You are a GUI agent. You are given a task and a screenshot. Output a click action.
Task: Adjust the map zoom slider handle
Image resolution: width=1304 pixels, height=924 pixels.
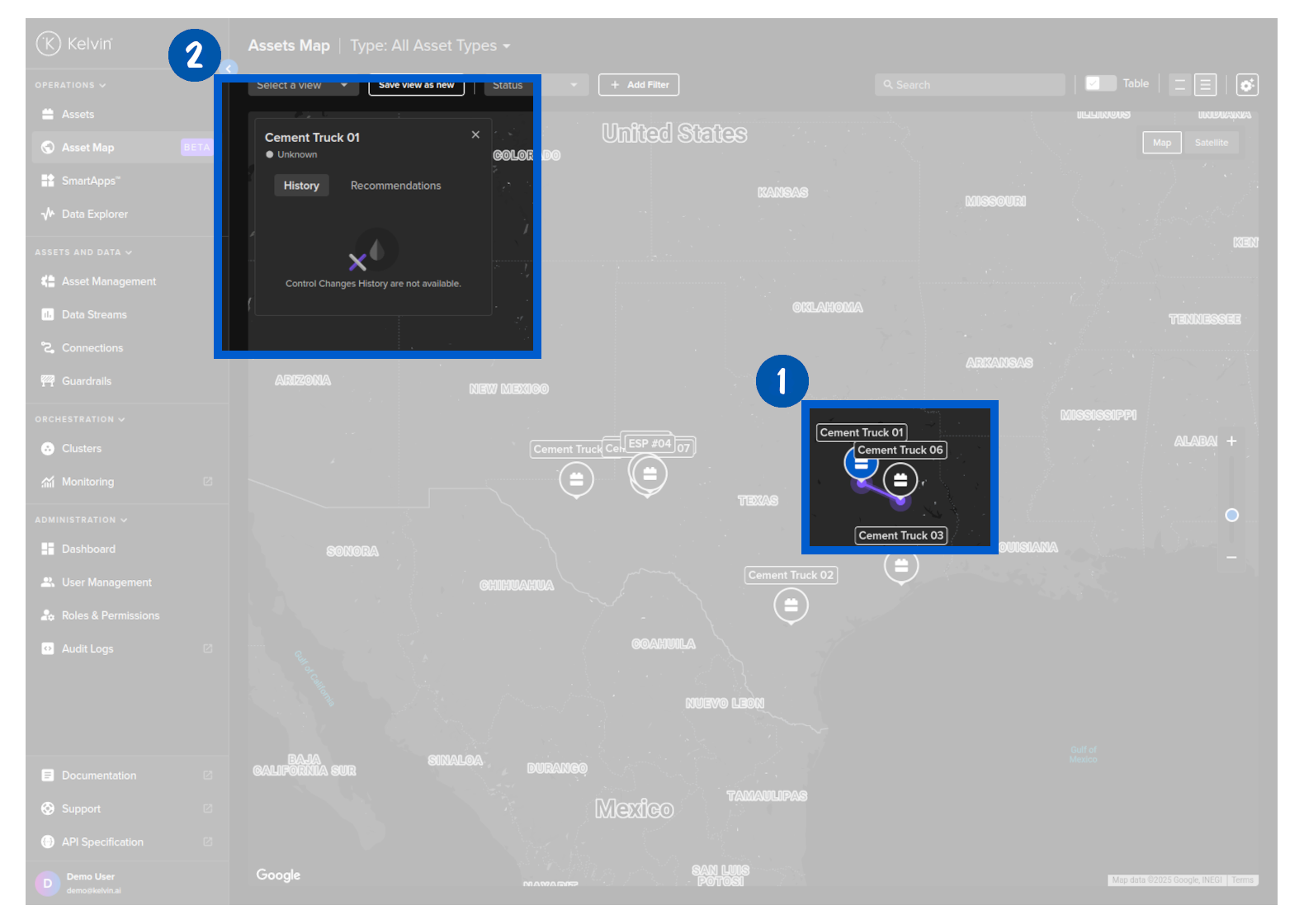(1231, 515)
